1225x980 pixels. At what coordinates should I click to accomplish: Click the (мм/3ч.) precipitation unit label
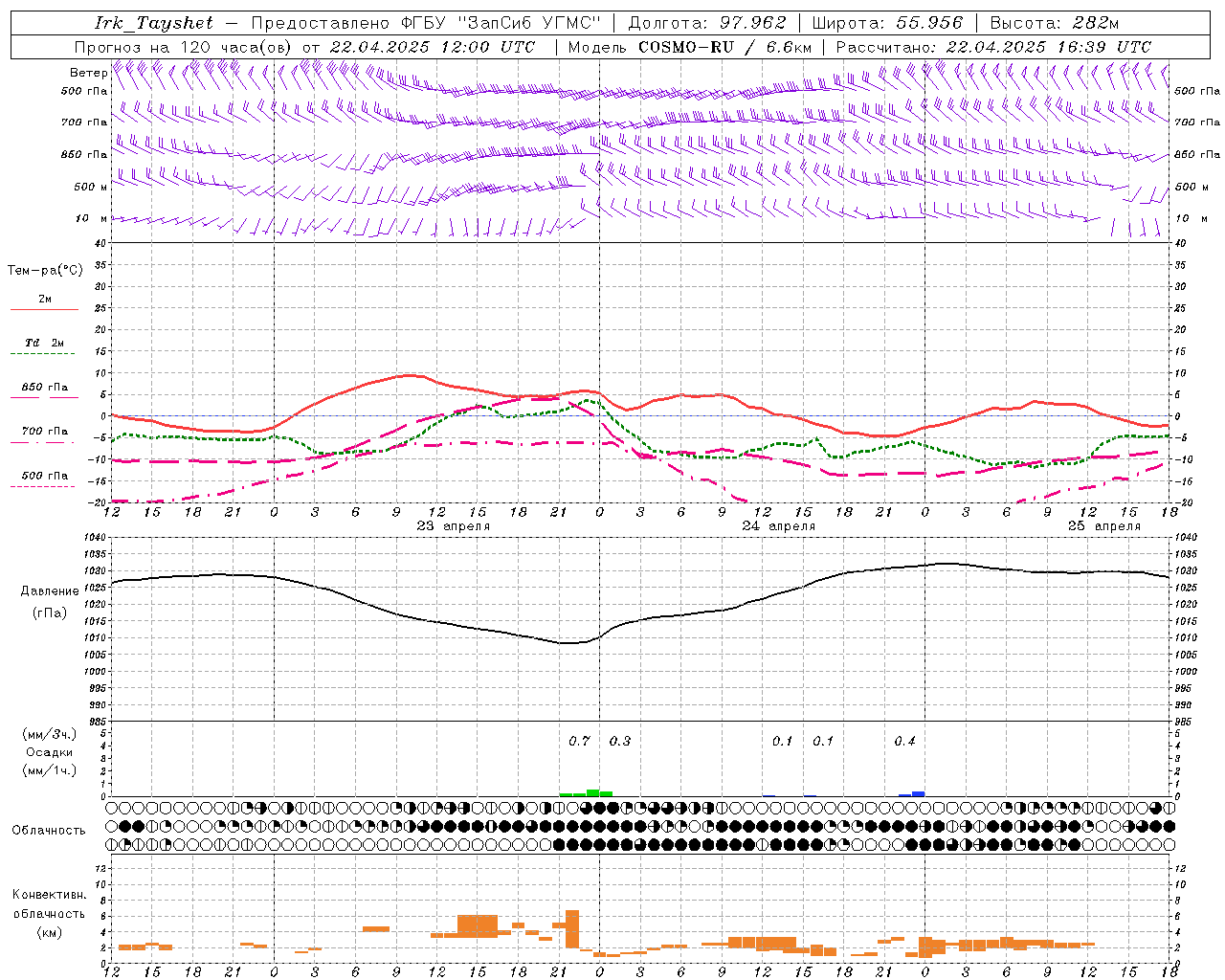(50, 734)
